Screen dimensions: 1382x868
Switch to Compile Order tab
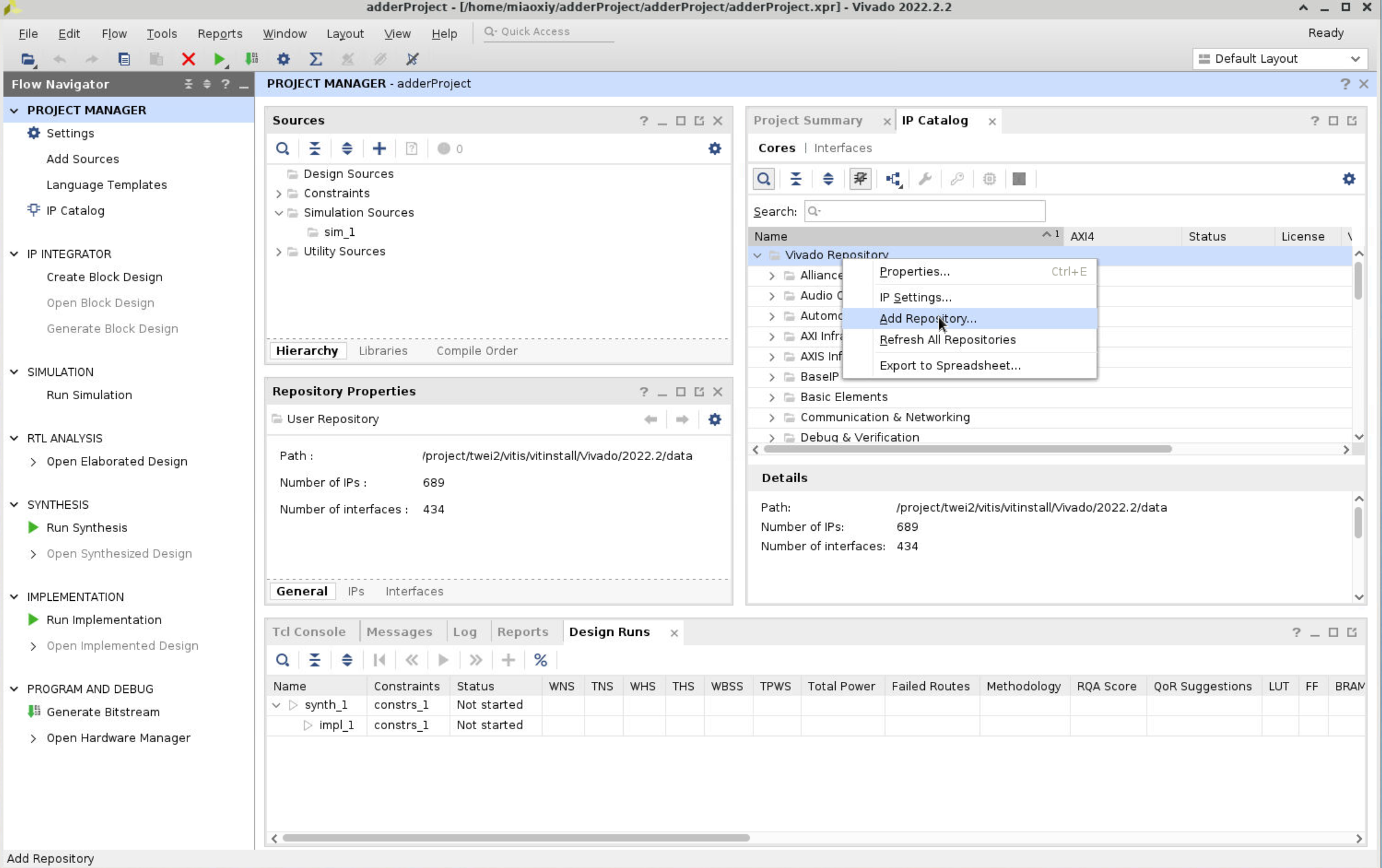point(477,351)
